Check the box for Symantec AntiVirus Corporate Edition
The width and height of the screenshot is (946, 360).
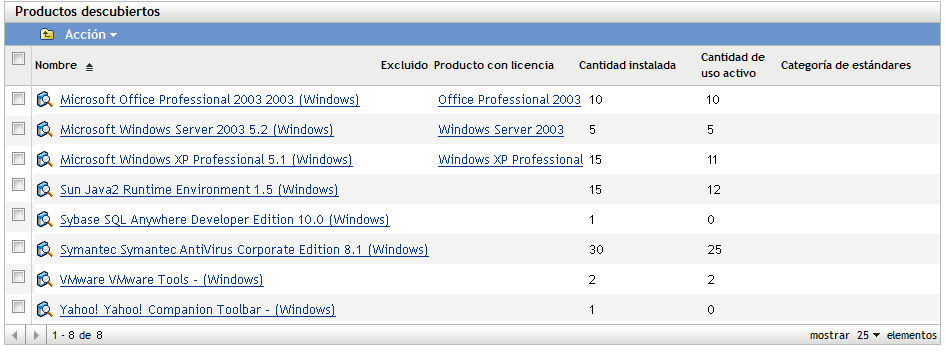[x=19, y=247]
